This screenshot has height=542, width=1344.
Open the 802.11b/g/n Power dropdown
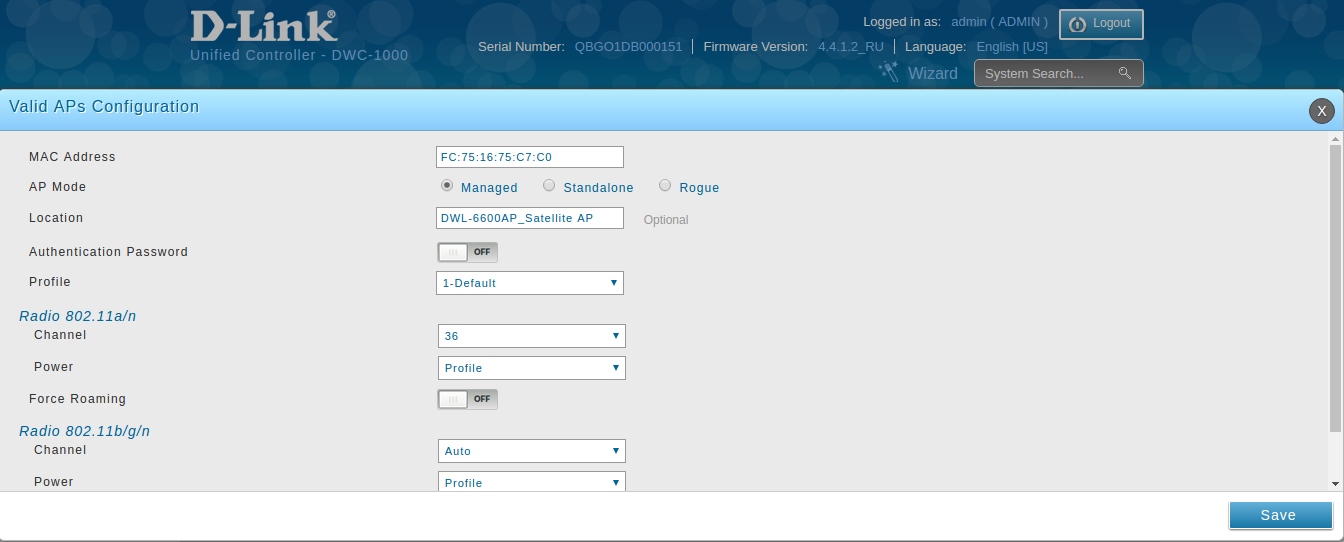pos(531,482)
